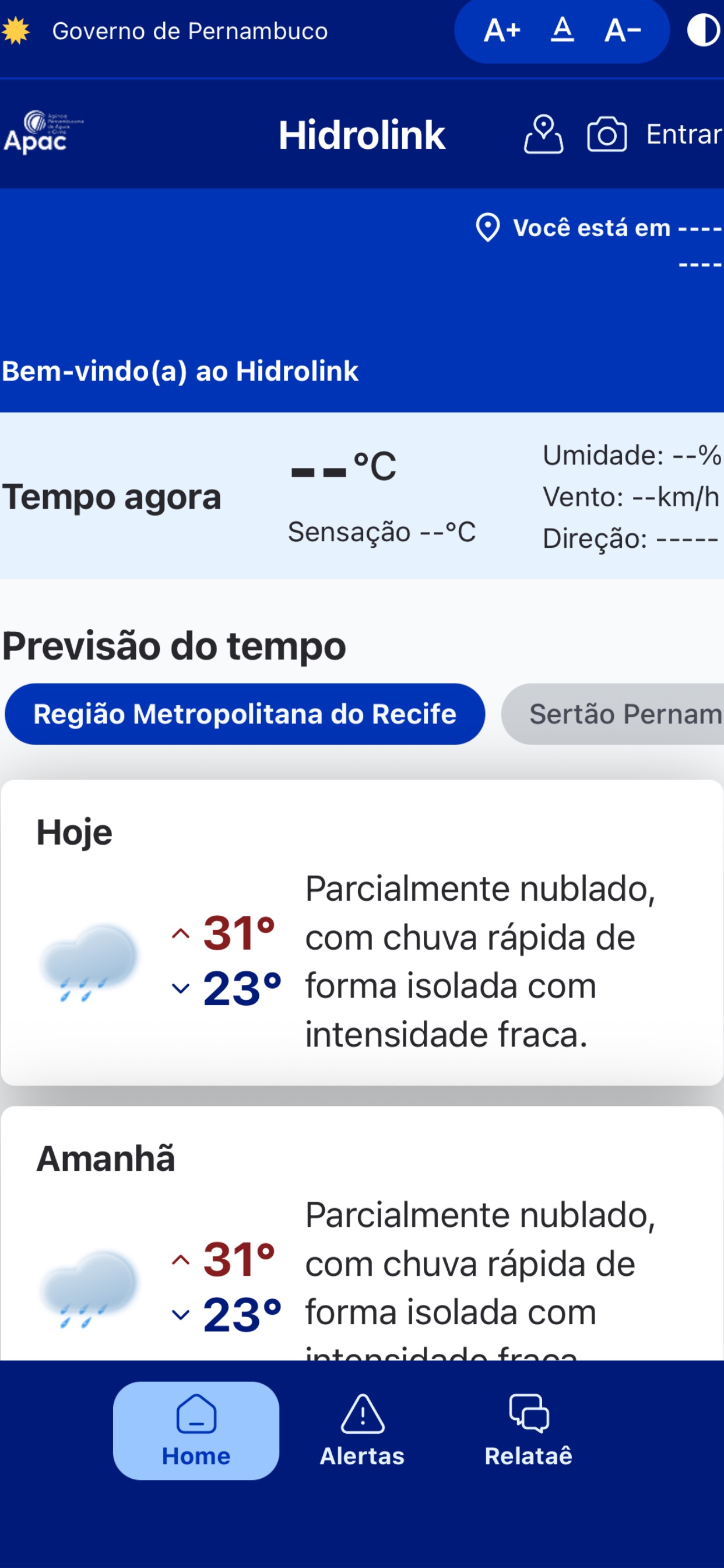Toggle high contrast mode
This screenshot has width=724, height=1568.
pos(705,30)
